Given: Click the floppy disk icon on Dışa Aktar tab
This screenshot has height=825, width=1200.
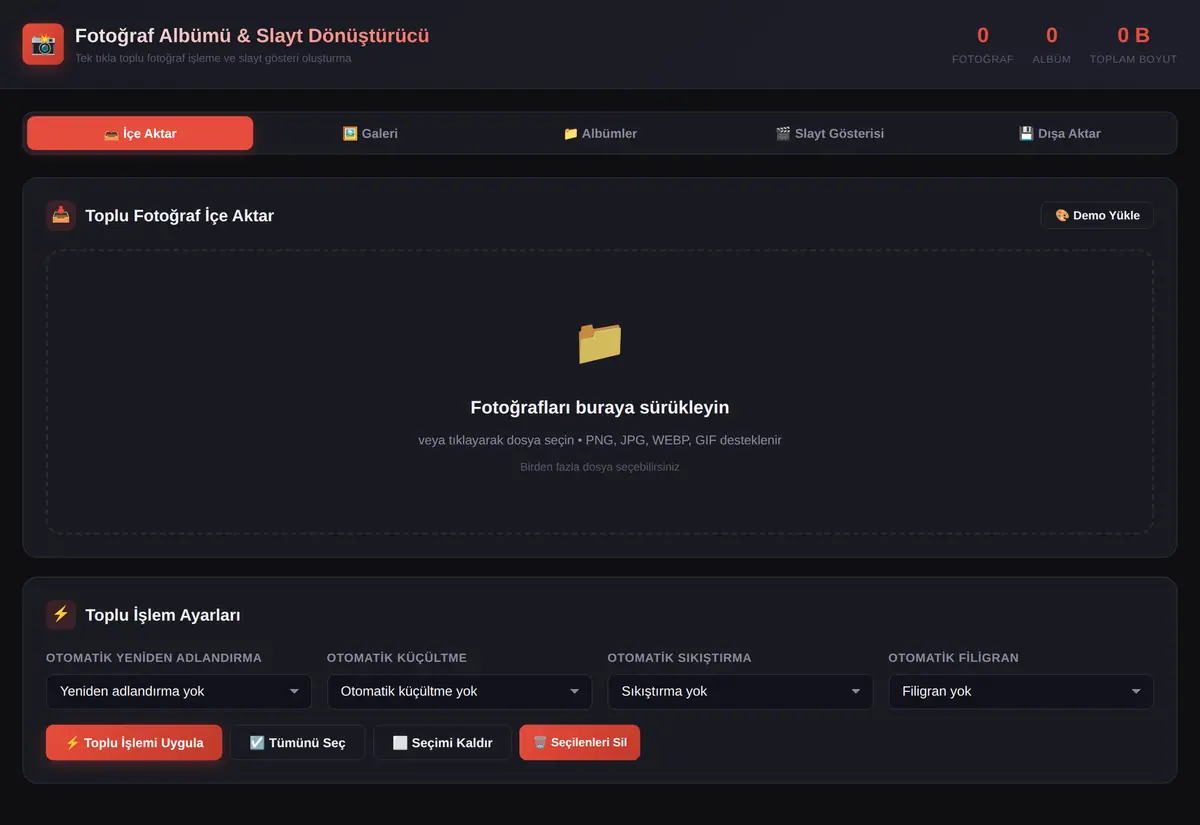Looking at the screenshot, I should point(1026,133).
